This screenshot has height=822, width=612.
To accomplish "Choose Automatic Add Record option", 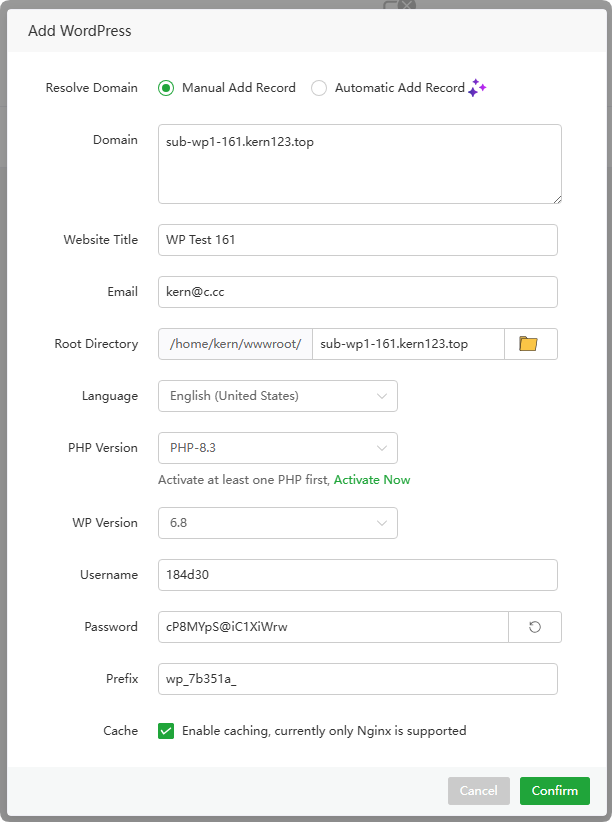I will pyautogui.click(x=319, y=88).
